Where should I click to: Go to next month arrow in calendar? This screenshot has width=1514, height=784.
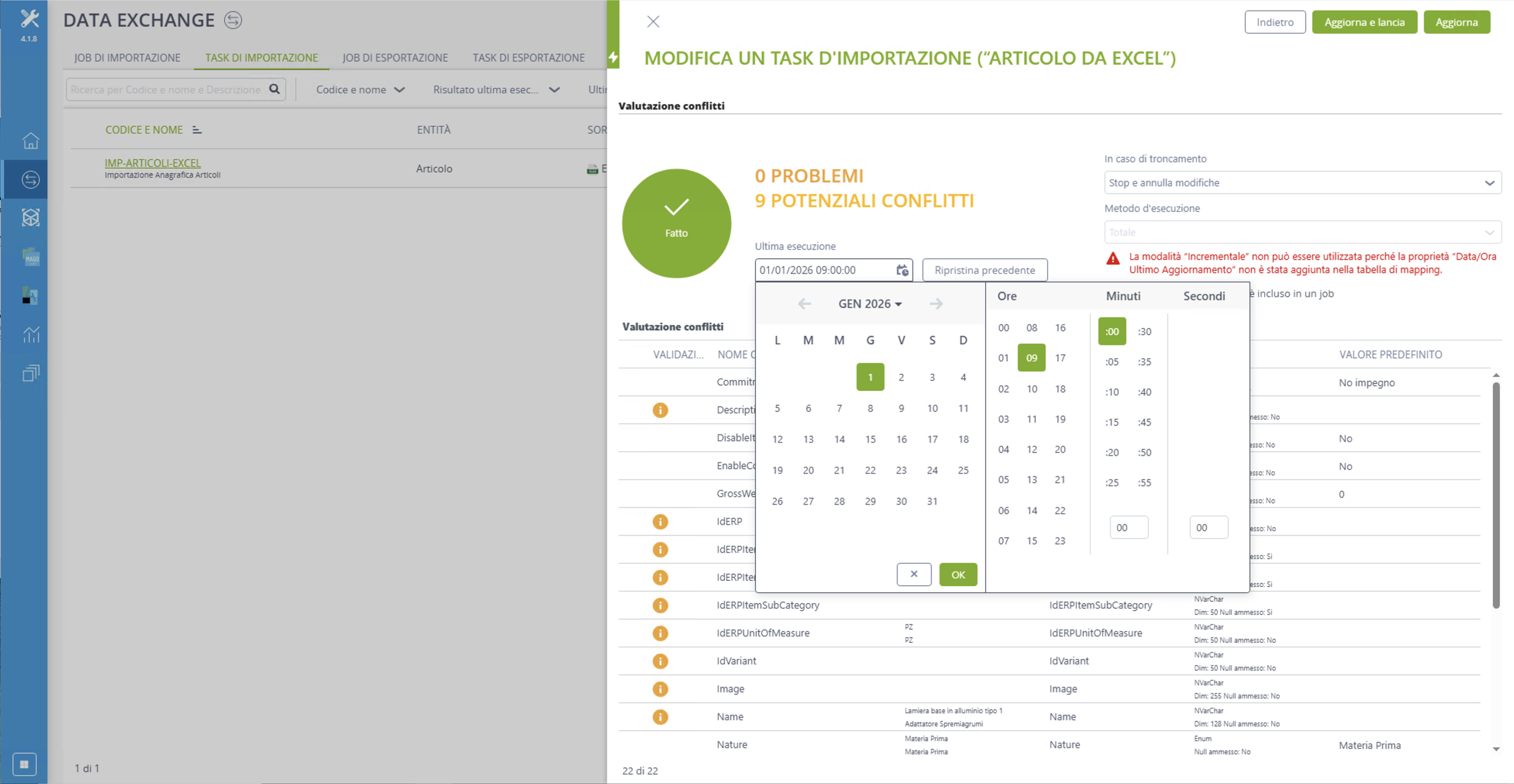pyautogui.click(x=936, y=304)
